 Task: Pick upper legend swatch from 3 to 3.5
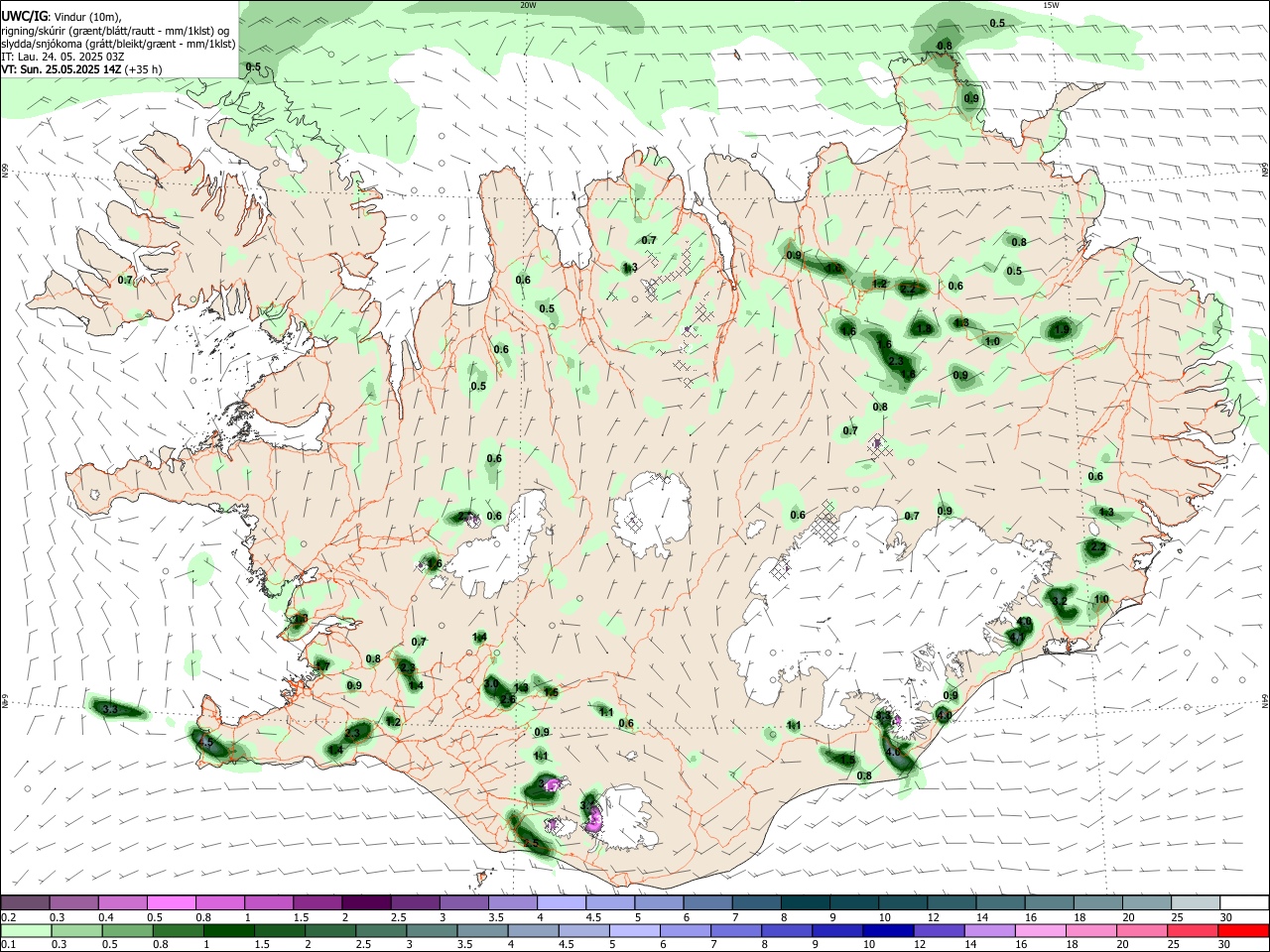pyautogui.click(x=463, y=903)
